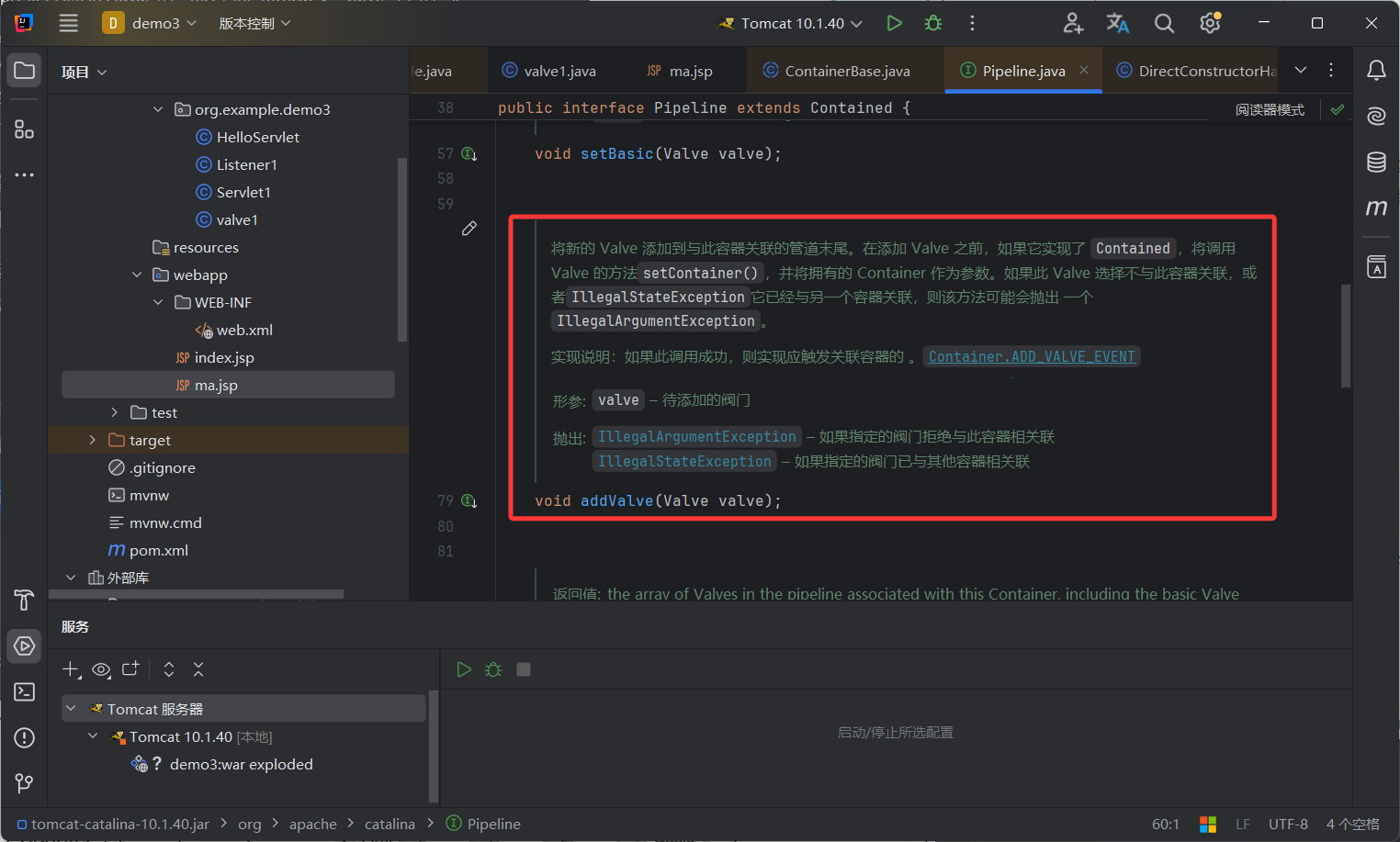
Task: Click the editor vertical scrollbar thumb
Action: (1346, 335)
